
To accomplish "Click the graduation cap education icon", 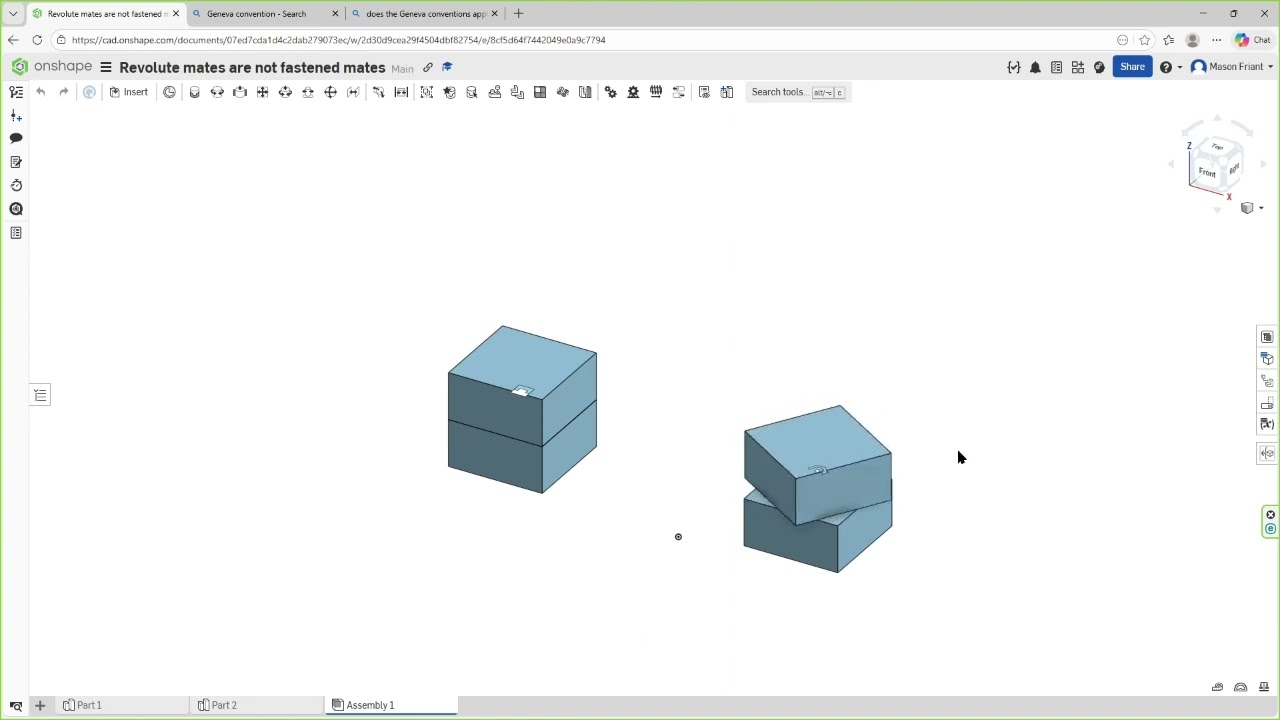I will tap(447, 67).
